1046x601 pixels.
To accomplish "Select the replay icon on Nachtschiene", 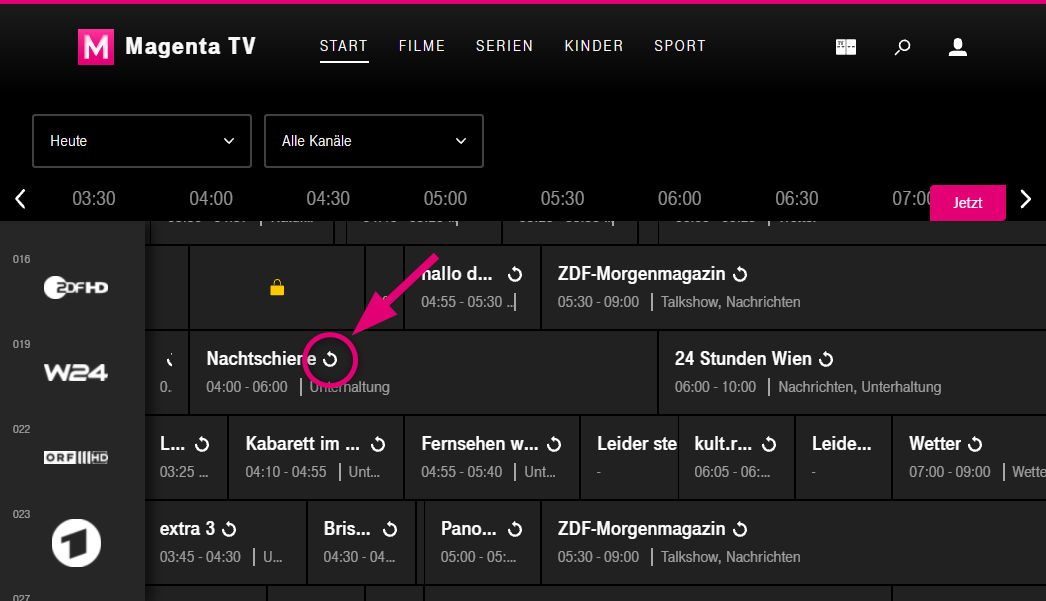I will click(330, 358).
